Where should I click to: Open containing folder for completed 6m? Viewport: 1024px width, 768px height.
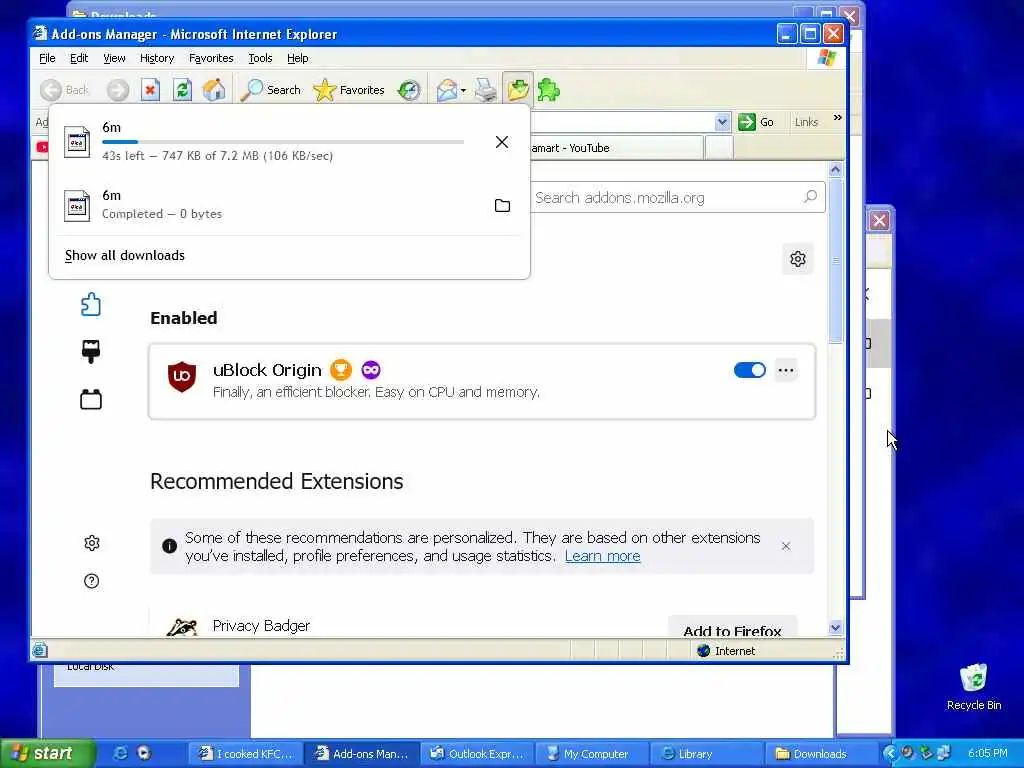click(x=502, y=206)
